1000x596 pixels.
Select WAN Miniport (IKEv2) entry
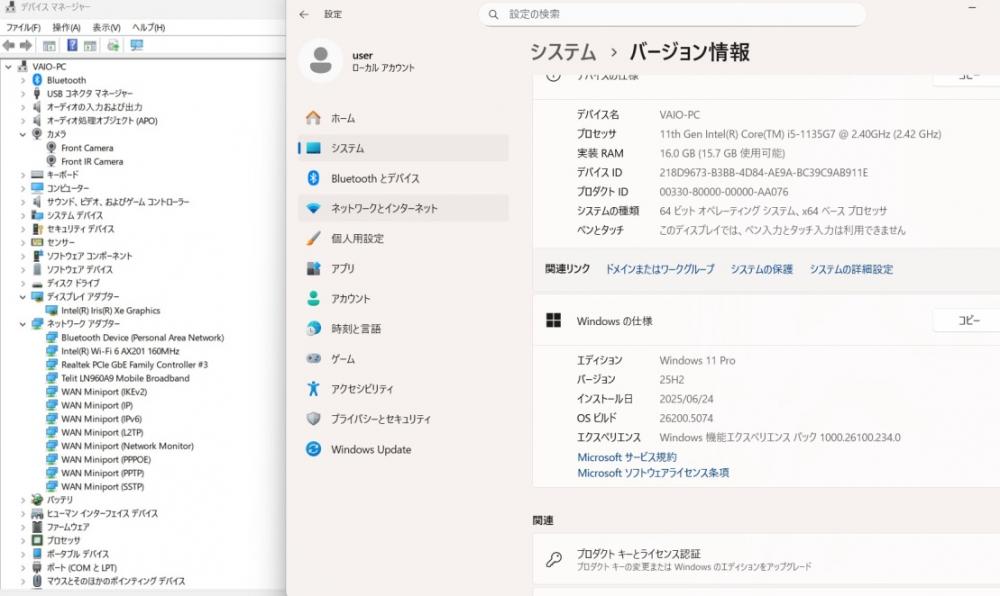tap(104, 391)
